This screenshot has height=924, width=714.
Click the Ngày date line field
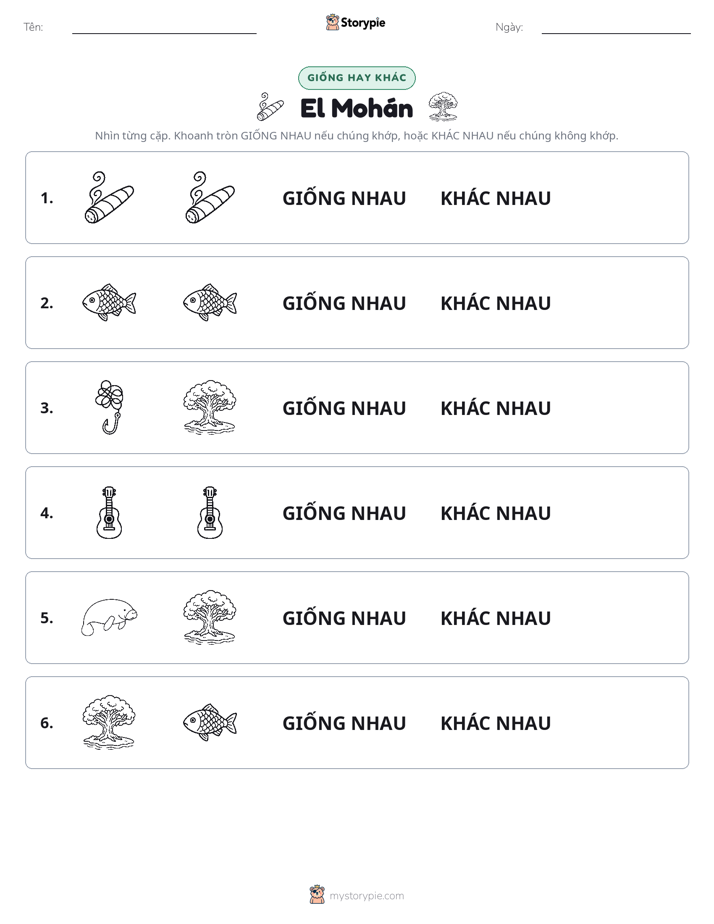pos(616,28)
